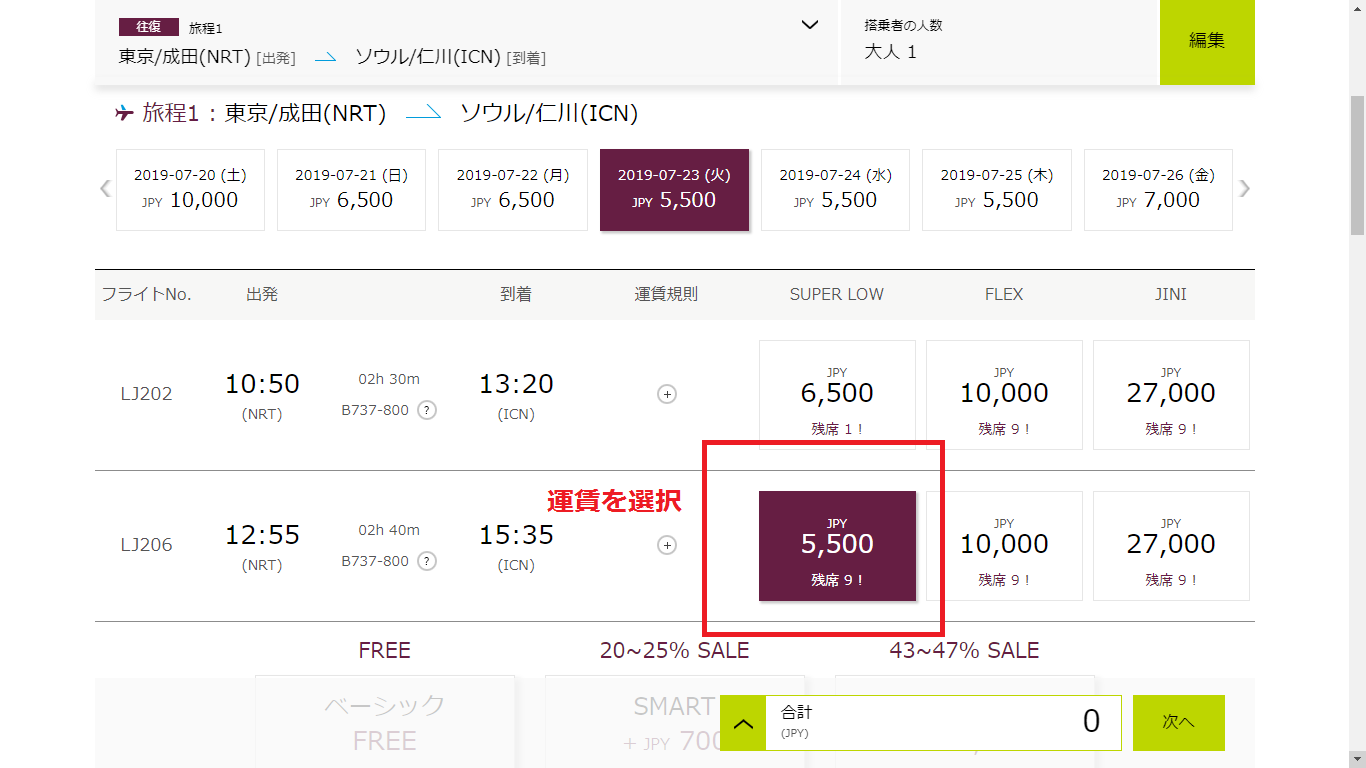This screenshot has width=1366, height=768.
Task: Select the 2019-07-24 (水) date tab
Action: pyautogui.click(x=835, y=190)
